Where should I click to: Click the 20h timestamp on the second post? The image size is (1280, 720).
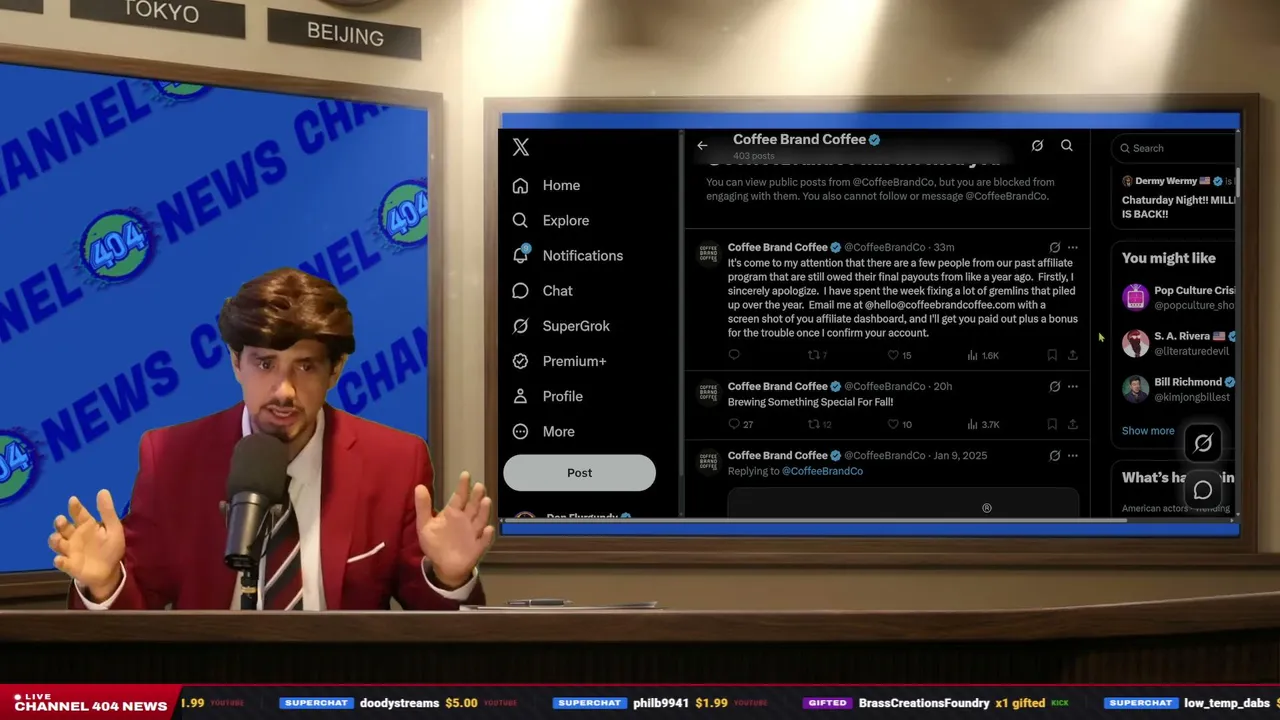[942, 386]
